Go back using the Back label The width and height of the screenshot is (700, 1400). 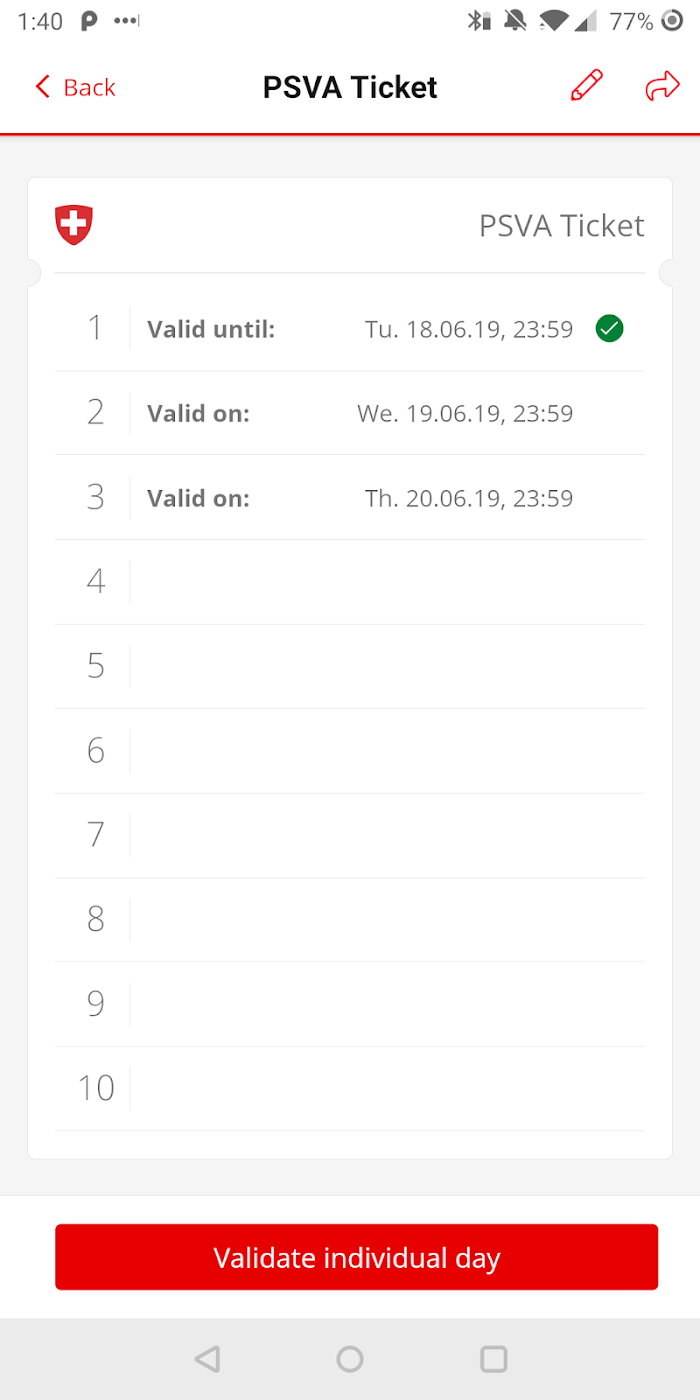(89, 88)
